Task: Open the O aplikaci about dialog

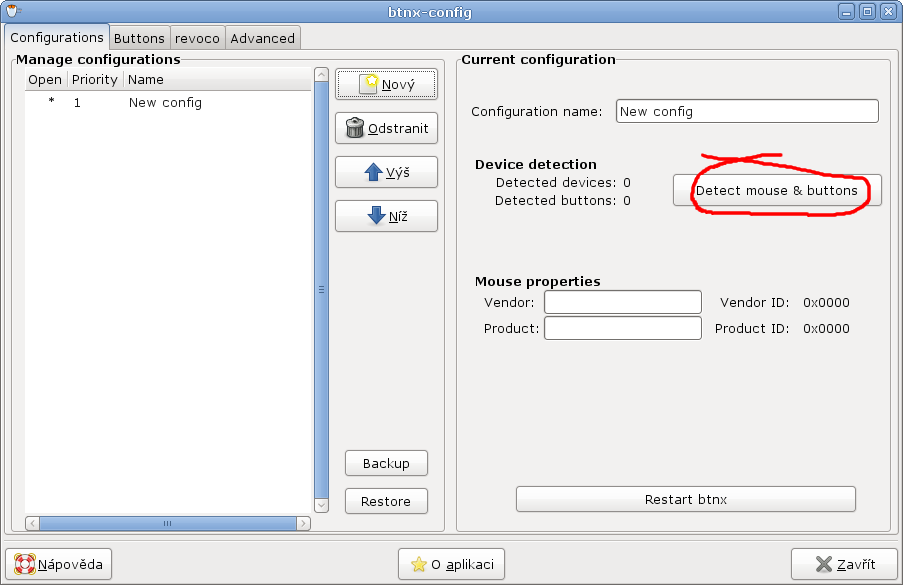Action: click(x=452, y=564)
